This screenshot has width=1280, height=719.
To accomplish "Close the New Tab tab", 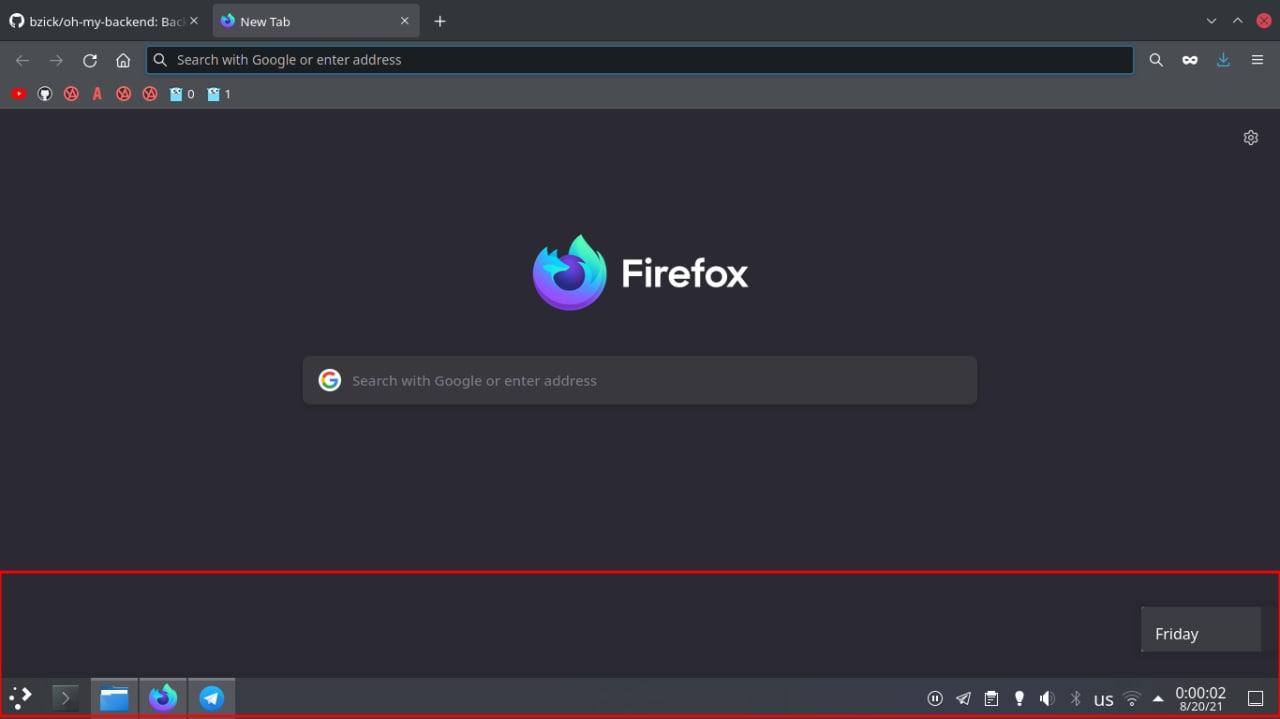I will coord(405,21).
